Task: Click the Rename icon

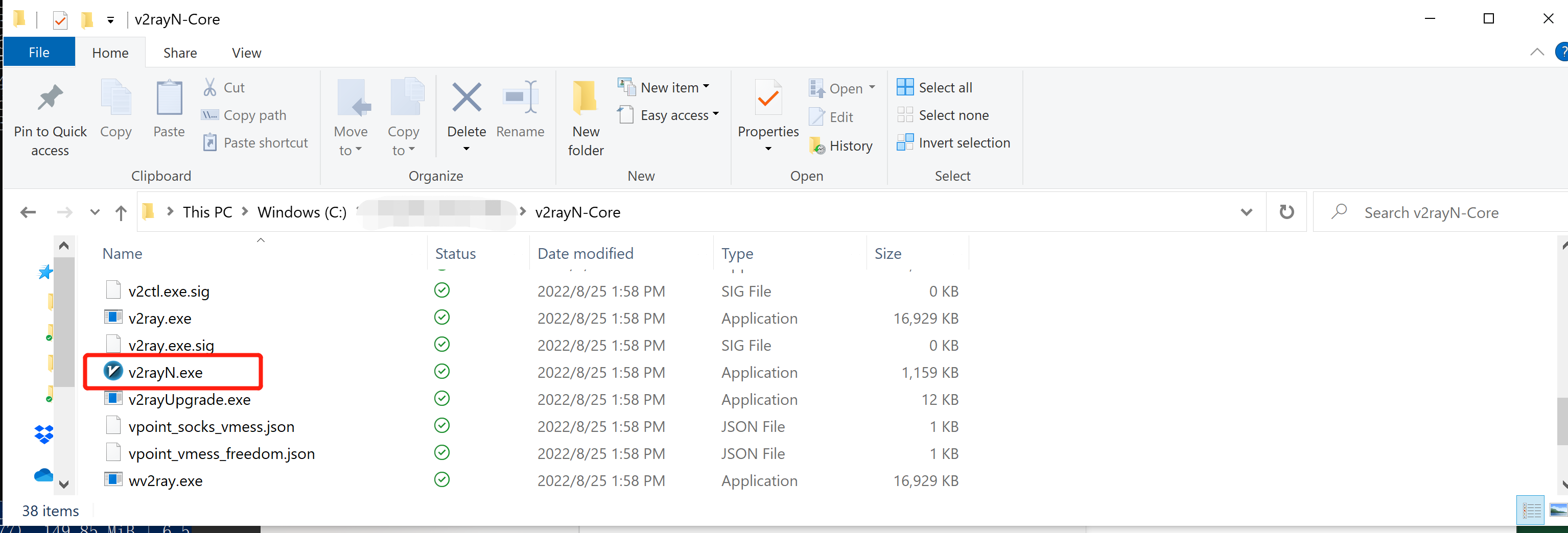Action: click(x=521, y=96)
